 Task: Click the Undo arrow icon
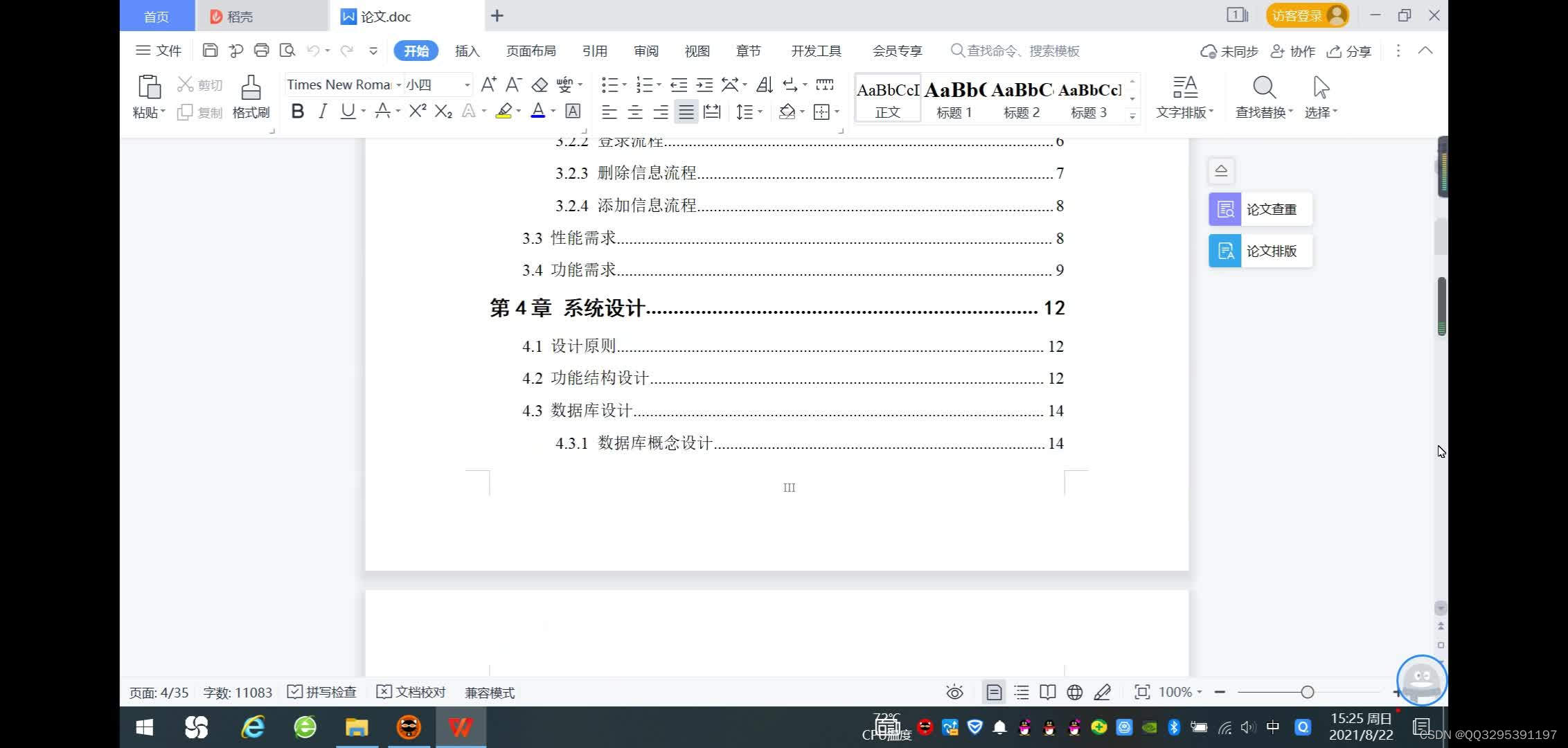(x=313, y=51)
